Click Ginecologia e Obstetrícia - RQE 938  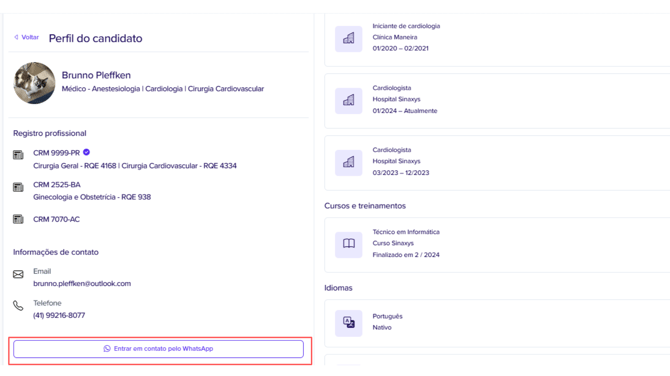click(x=92, y=197)
